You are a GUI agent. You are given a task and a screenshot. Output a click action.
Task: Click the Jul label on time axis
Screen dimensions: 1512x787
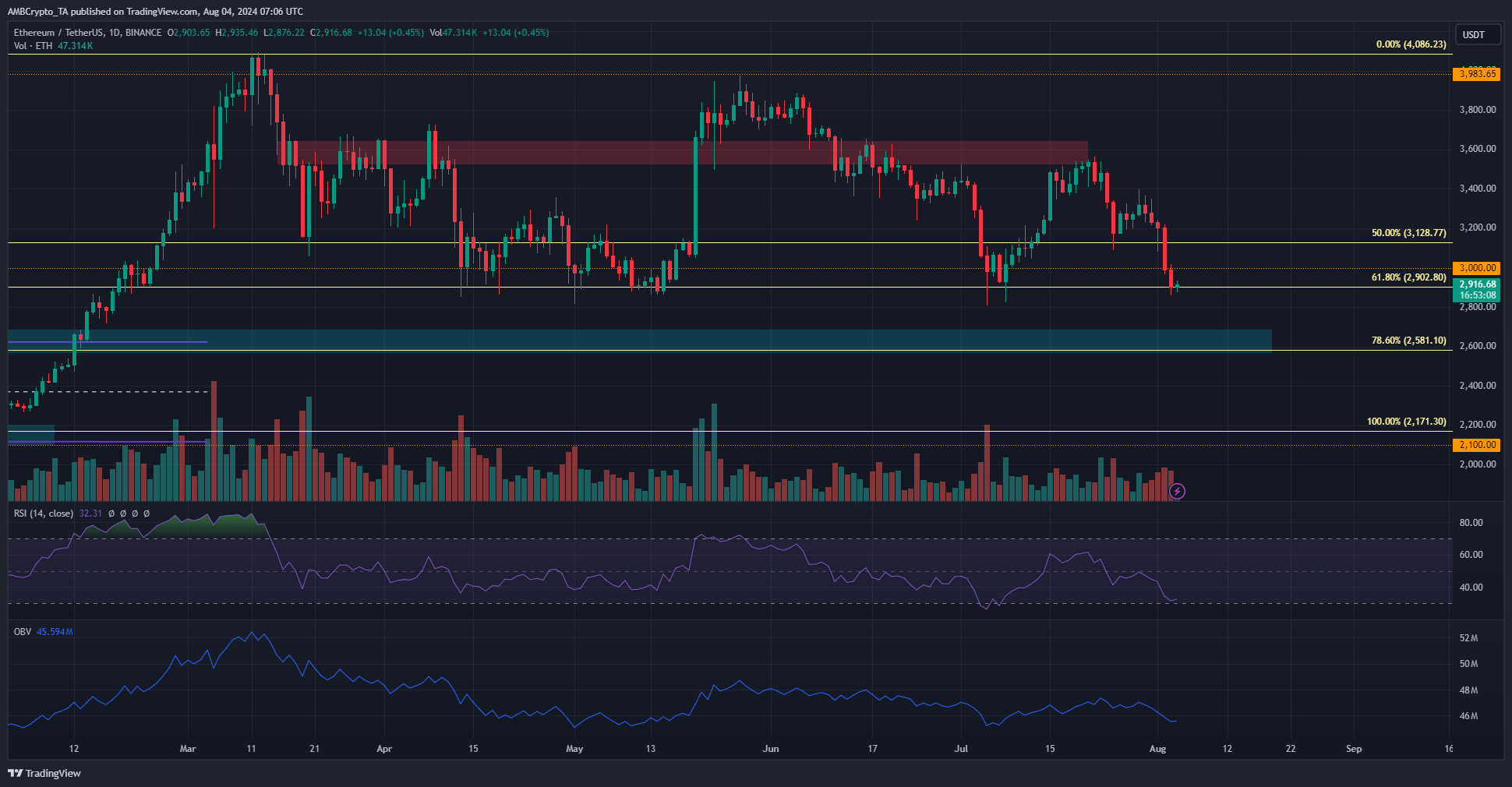pyautogui.click(x=962, y=749)
